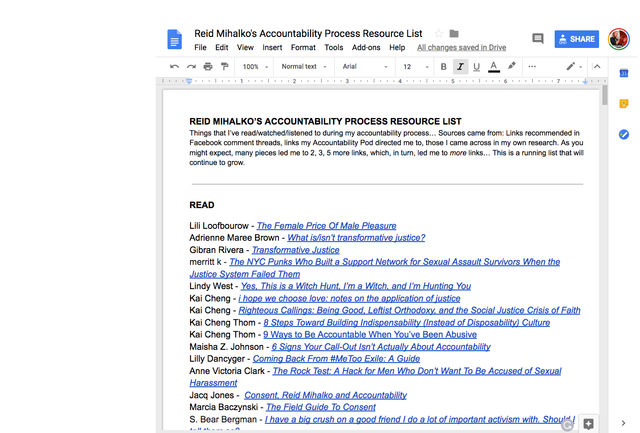Open 8 Steps Toward Building Indispensability link
Image resolution: width=640 pixels, height=433 pixels.
coord(407,322)
